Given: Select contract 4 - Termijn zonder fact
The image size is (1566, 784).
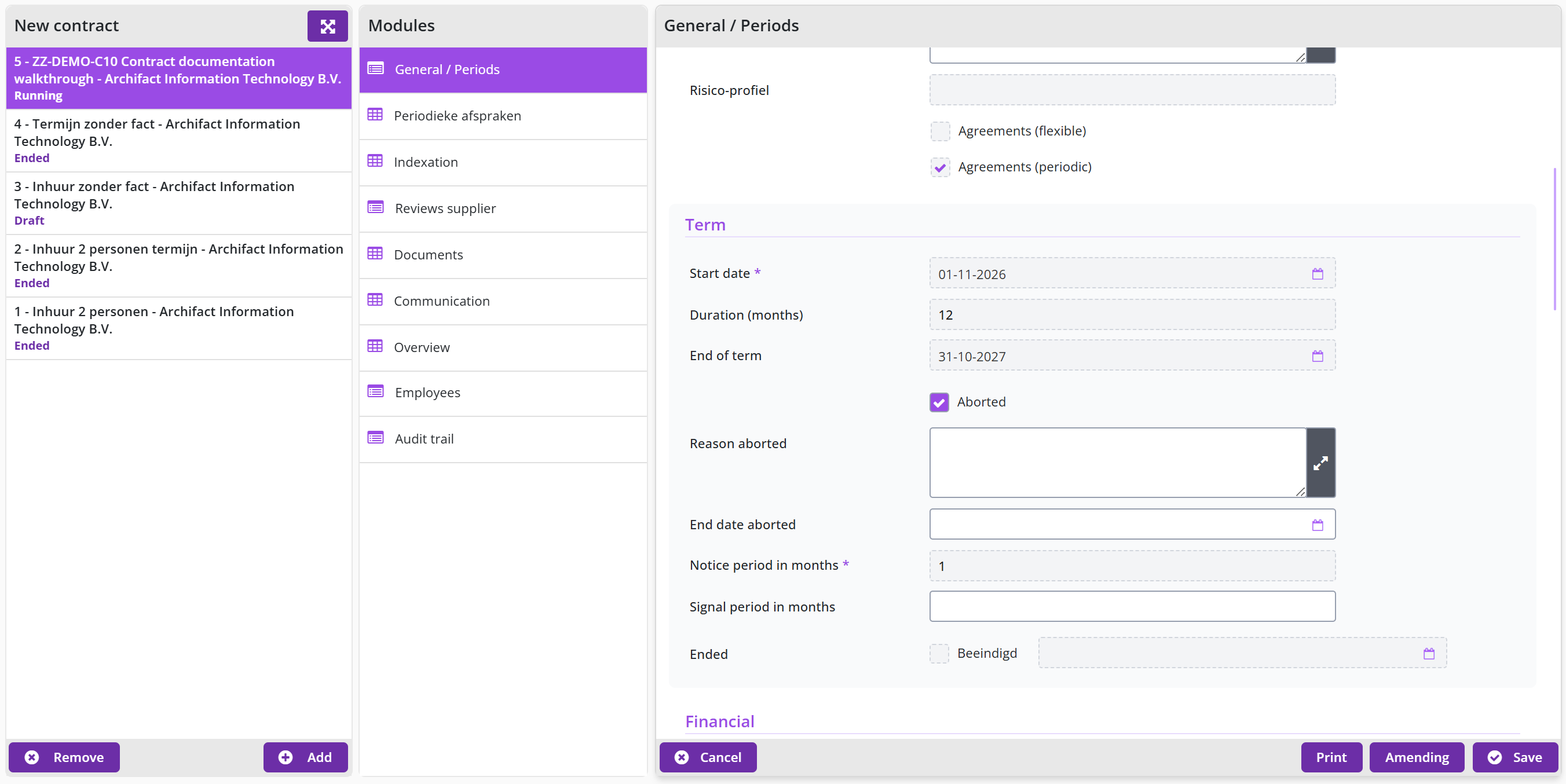Looking at the screenshot, I should 179,140.
